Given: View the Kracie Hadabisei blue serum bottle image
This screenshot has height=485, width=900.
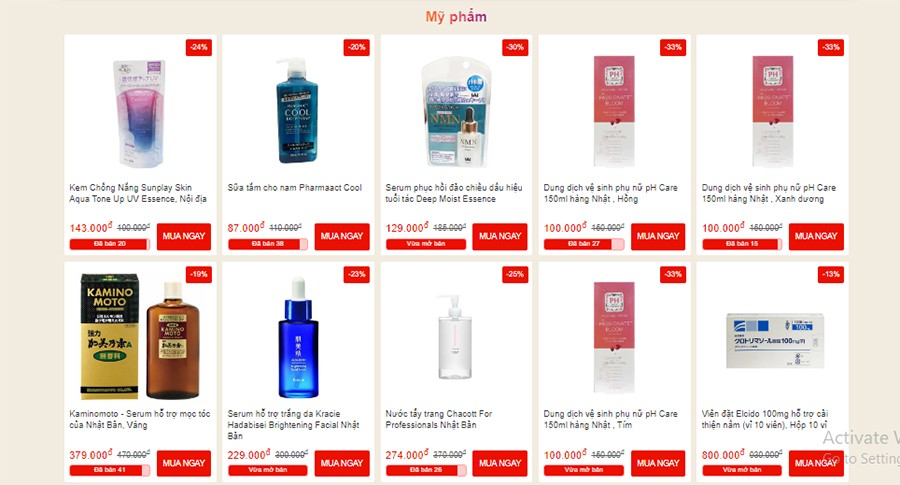Looking at the screenshot, I should click(298, 337).
